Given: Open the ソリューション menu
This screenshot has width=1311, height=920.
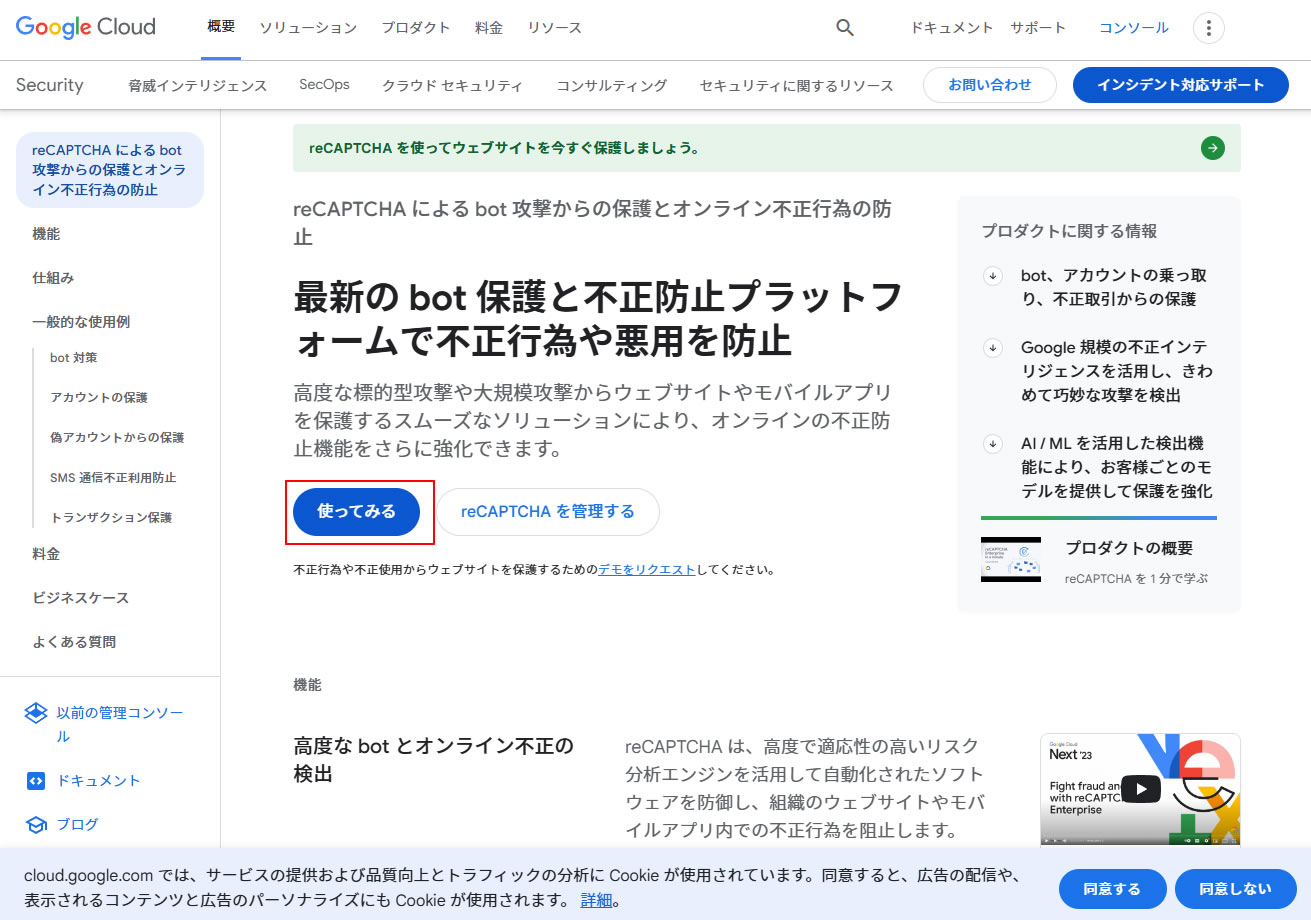Looking at the screenshot, I should pos(308,28).
